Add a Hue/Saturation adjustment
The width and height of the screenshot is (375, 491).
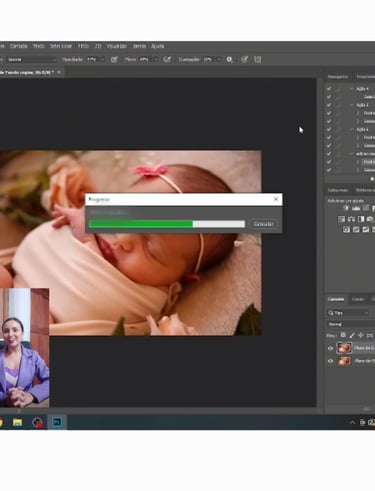click(341, 219)
